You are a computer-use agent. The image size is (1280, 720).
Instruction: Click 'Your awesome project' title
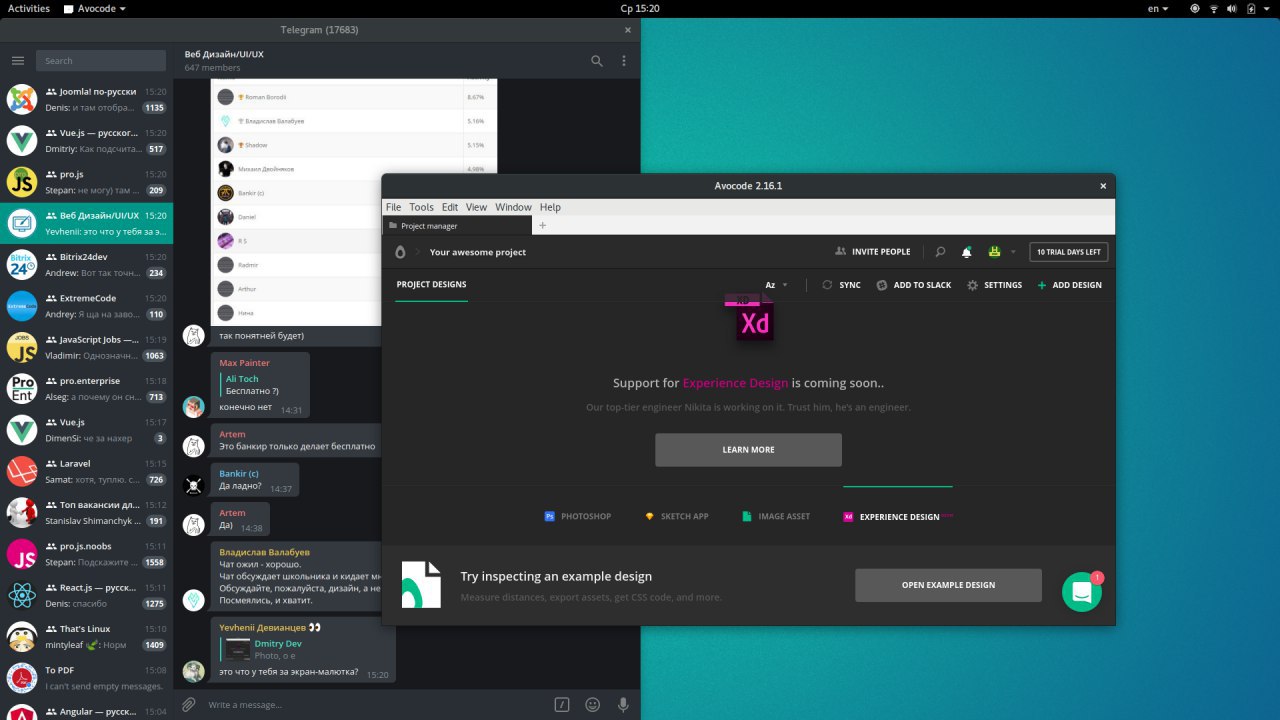(x=478, y=252)
